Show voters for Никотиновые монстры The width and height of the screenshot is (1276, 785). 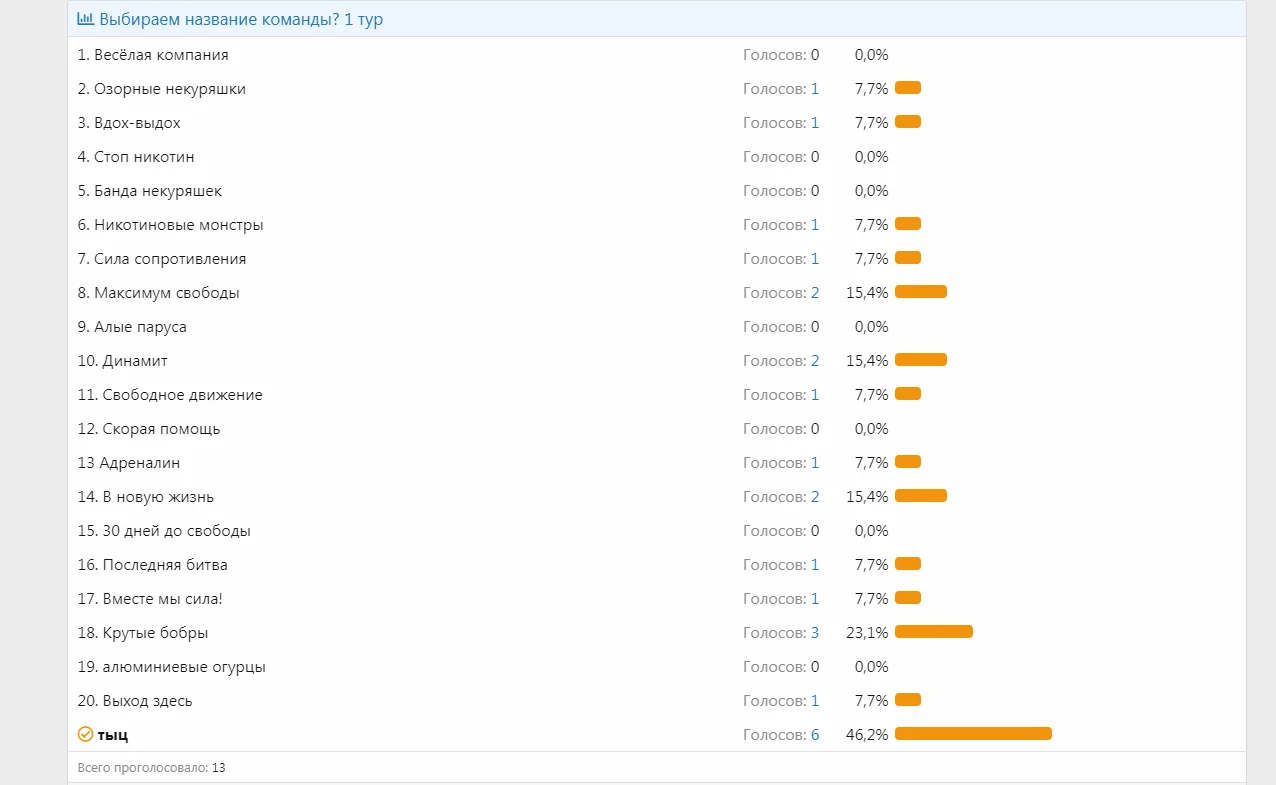815,225
